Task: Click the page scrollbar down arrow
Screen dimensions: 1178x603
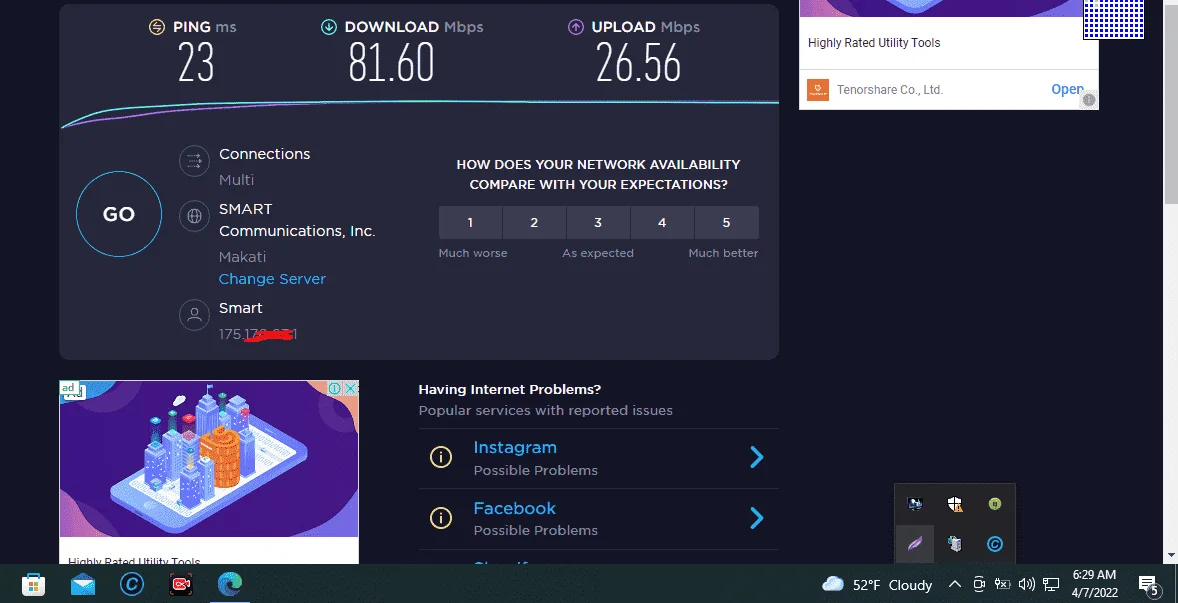Action: (x=1170, y=556)
